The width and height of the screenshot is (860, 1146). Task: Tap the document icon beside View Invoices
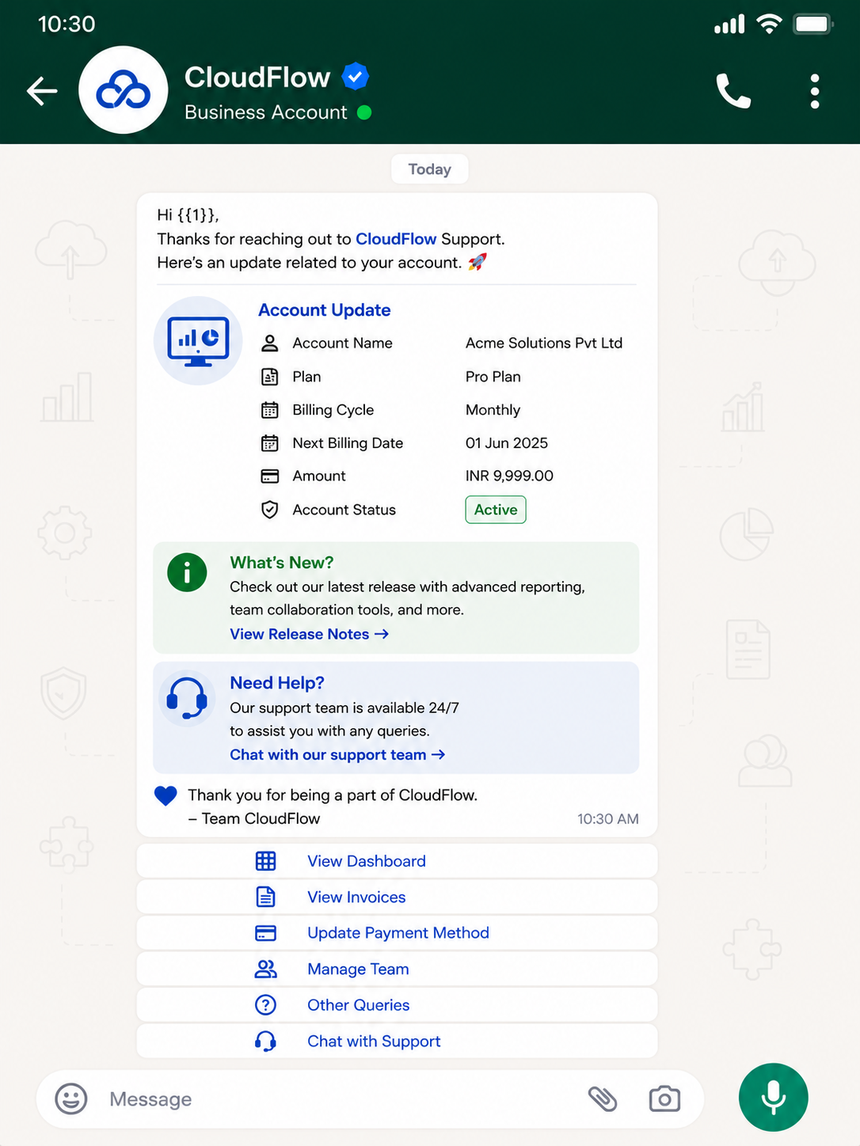coord(266,897)
